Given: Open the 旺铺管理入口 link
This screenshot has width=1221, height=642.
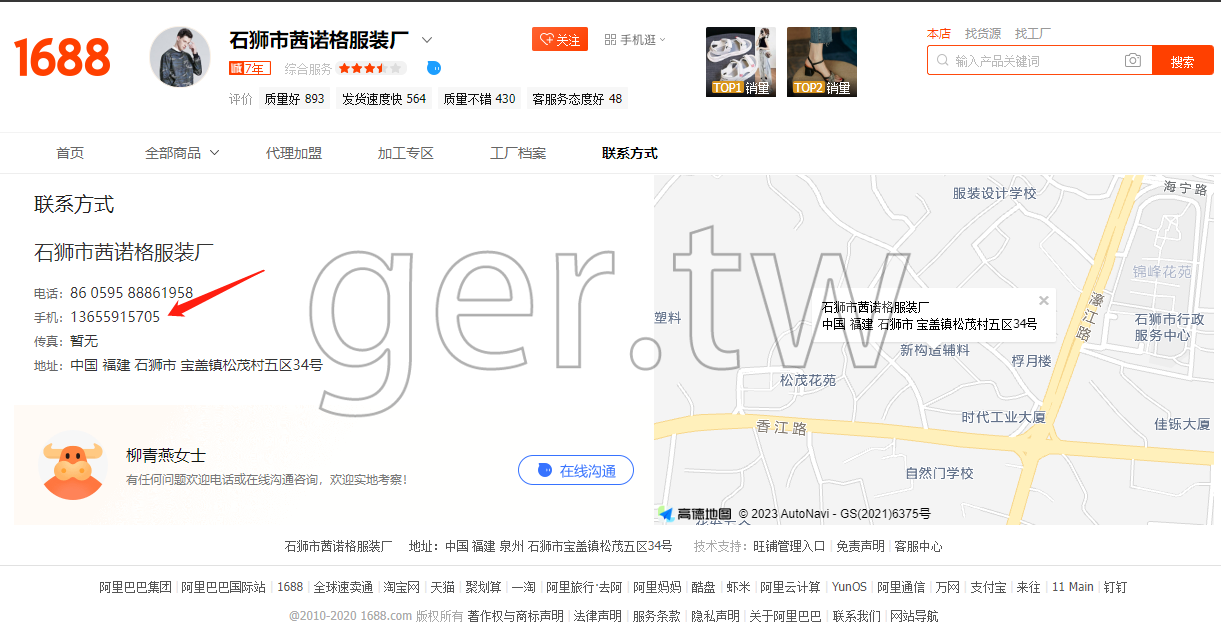Looking at the screenshot, I should pos(789,547).
